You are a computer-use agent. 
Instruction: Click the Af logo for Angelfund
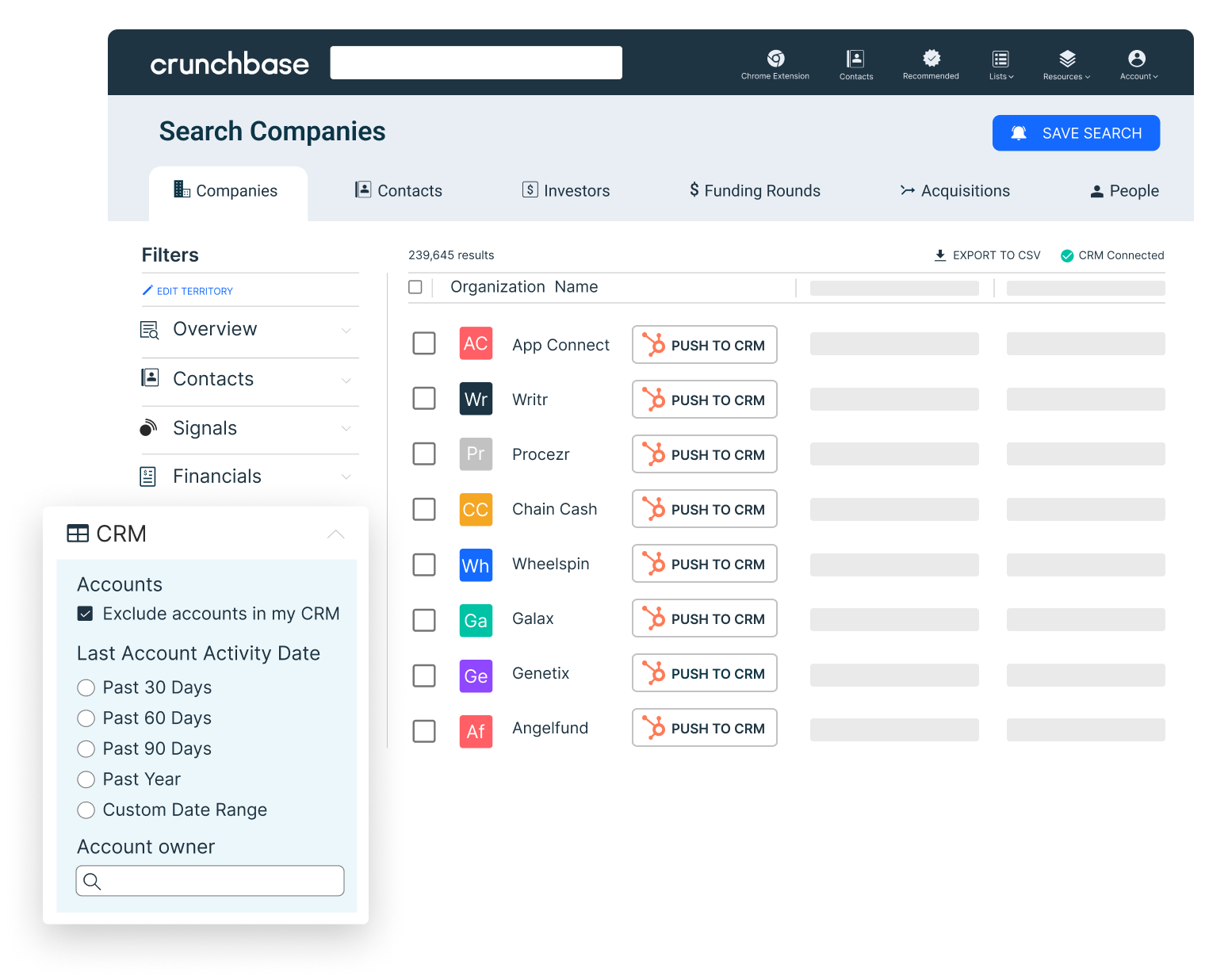pos(476,732)
